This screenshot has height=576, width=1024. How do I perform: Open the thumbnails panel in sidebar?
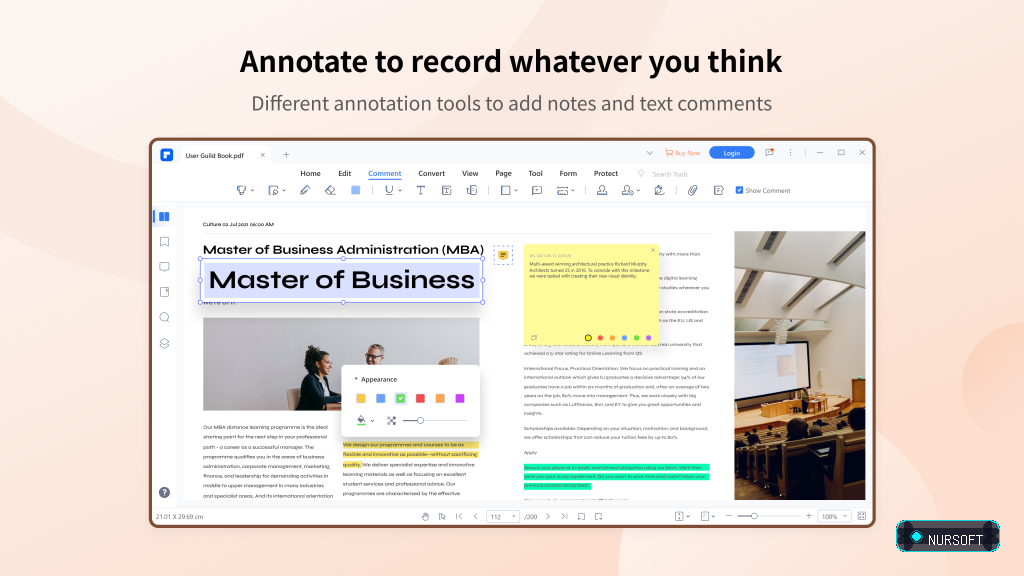point(164,216)
